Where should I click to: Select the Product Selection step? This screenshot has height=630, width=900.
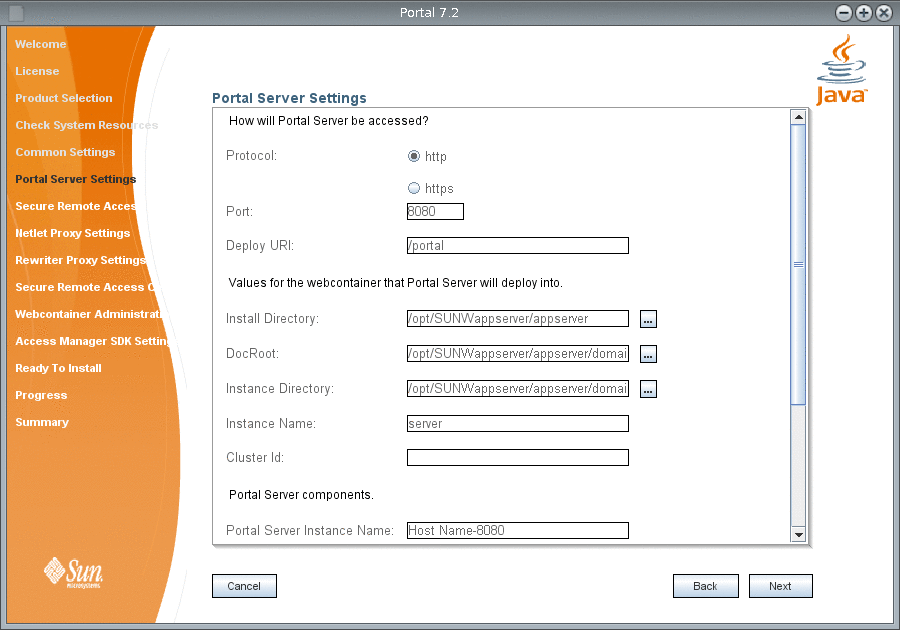[64, 98]
